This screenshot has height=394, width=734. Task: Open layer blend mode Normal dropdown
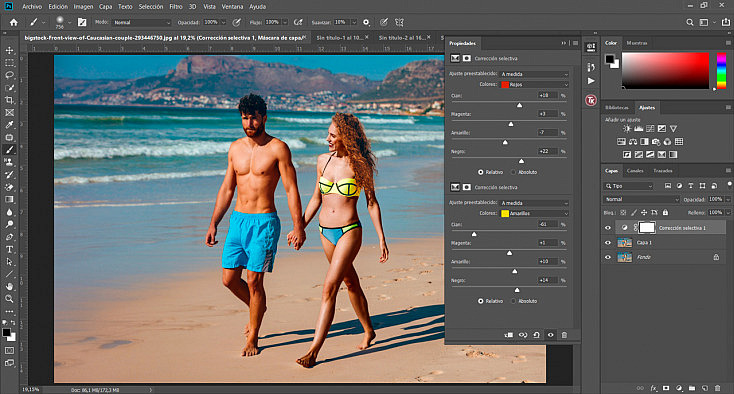[x=641, y=199]
